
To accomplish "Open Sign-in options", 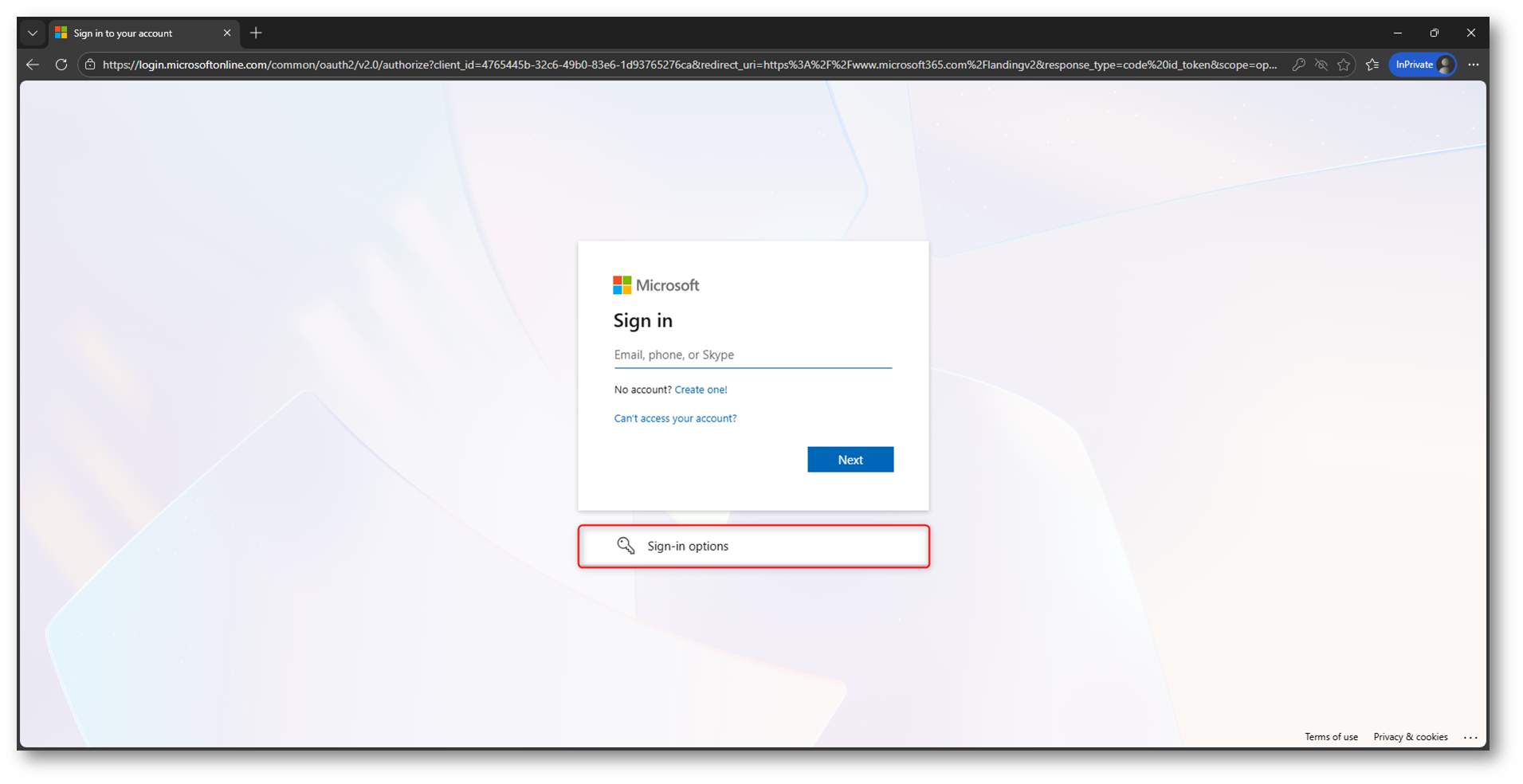I will point(754,546).
